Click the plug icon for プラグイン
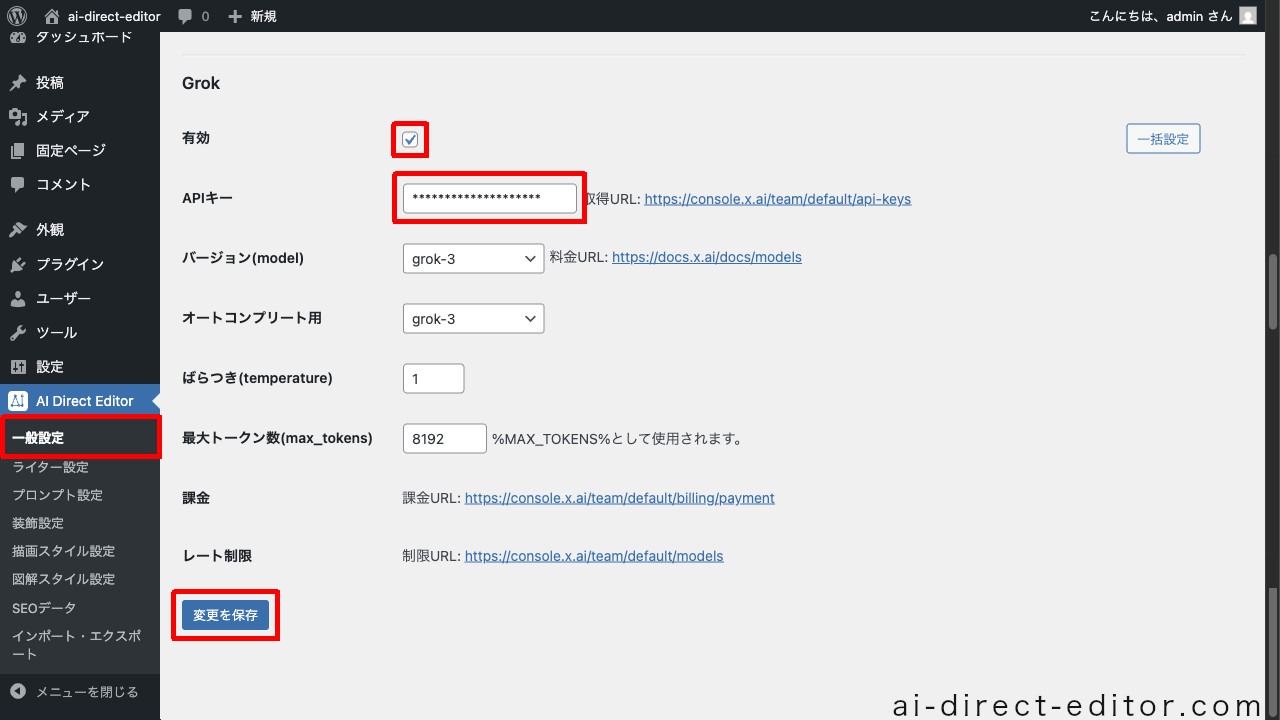Image resolution: width=1280 pixels, height=720 pixels. tap(18, 264)
